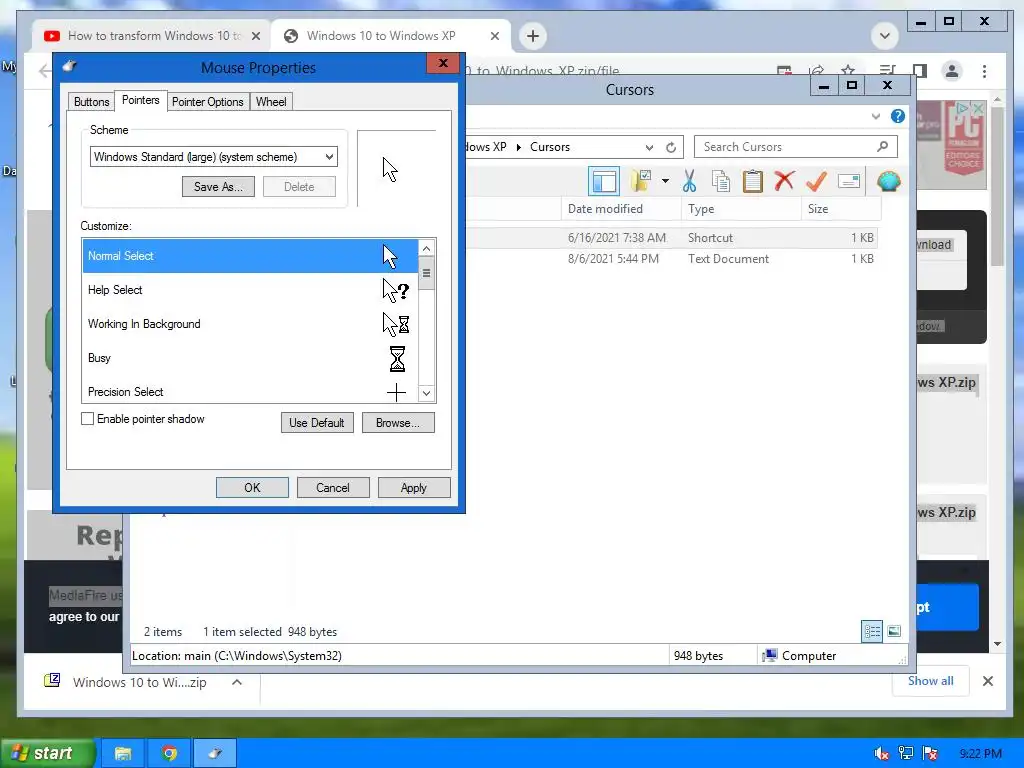Image resolution: width=1024 pixels, height=768 pixels.
Task: Switch Explorer to large icons view
Action: coord(894,632)
